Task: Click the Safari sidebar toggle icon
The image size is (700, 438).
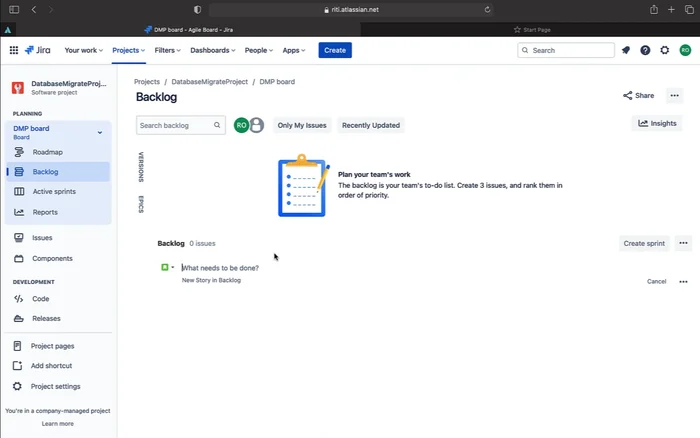Action: coord(14,9)
